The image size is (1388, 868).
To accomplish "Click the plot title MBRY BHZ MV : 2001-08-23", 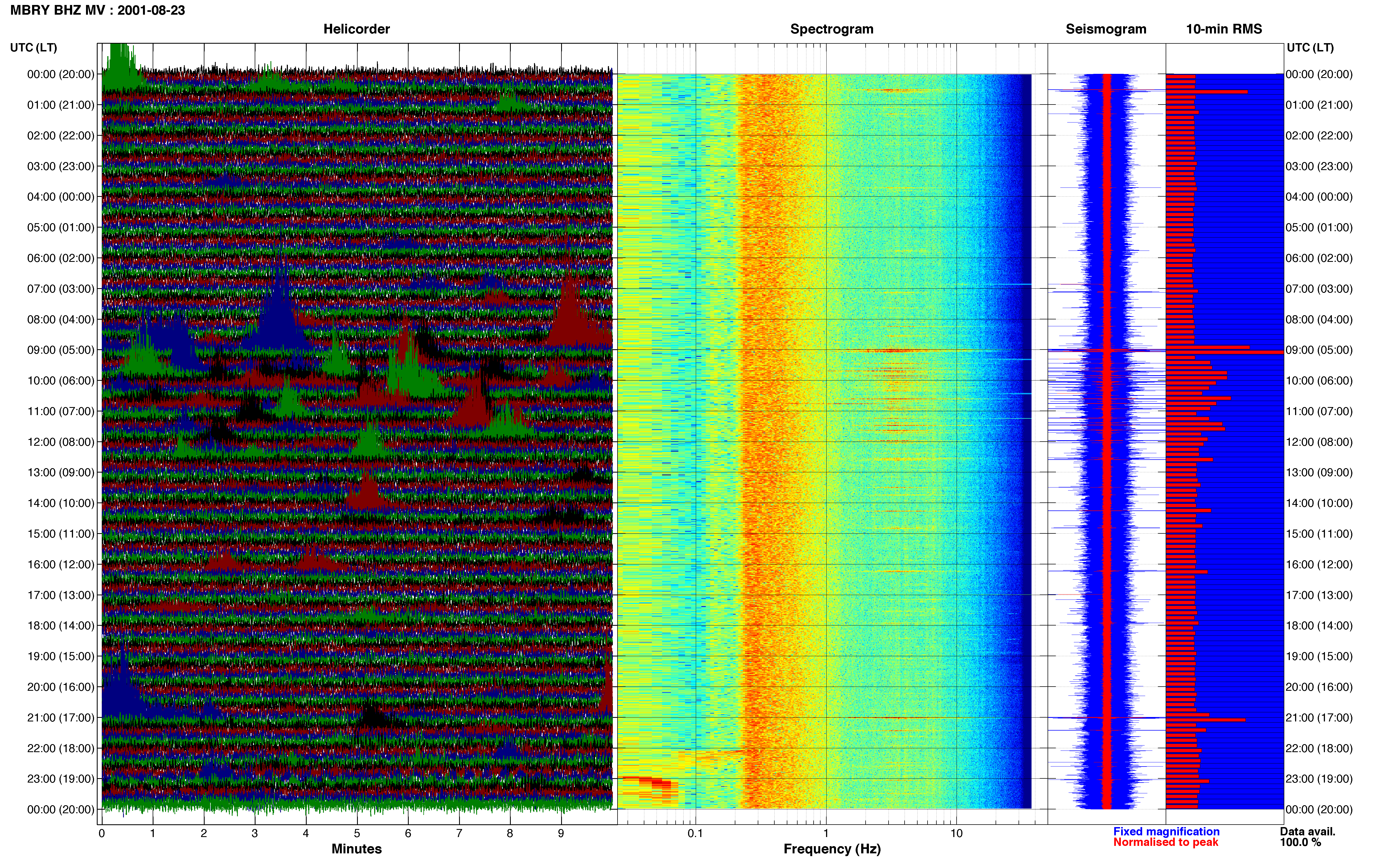I will click(98, 10).
